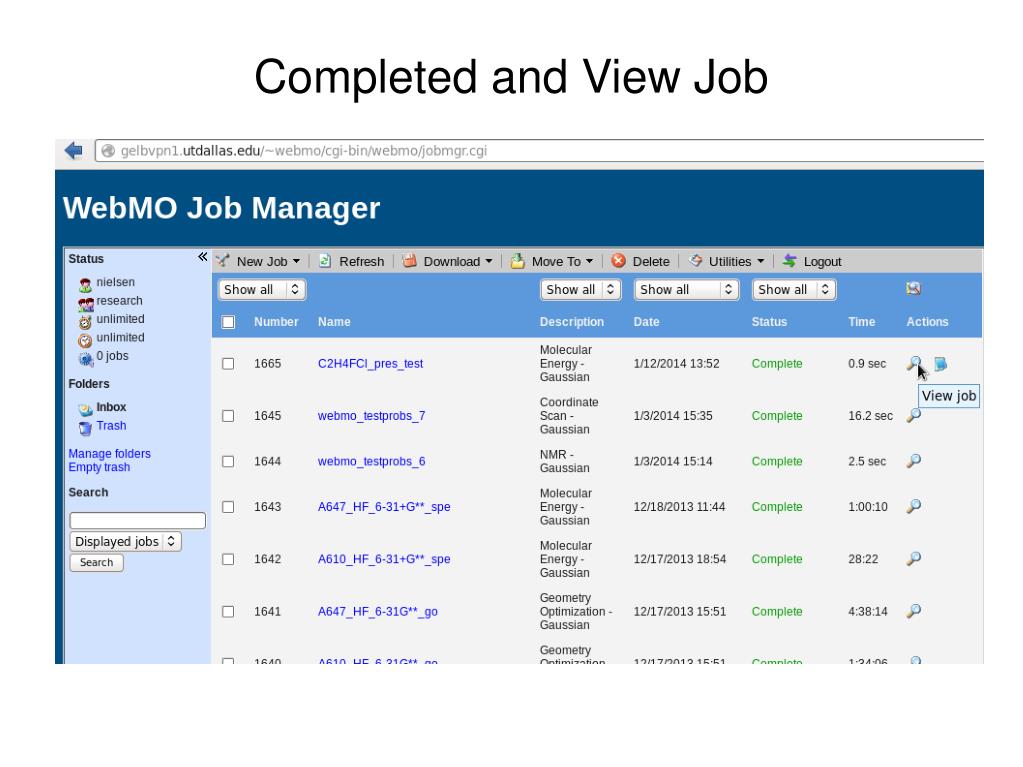
Task: Click the browser back arrow icon
Action: pyautogui.click(x=74, y=151)
